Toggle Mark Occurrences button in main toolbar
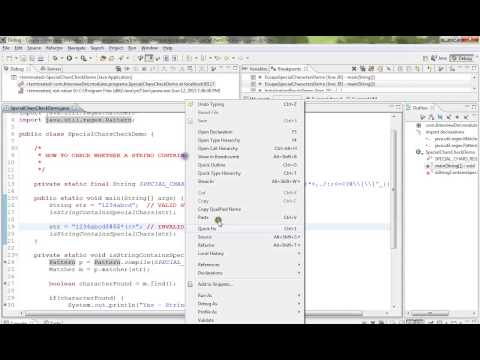 click(149, 58)
